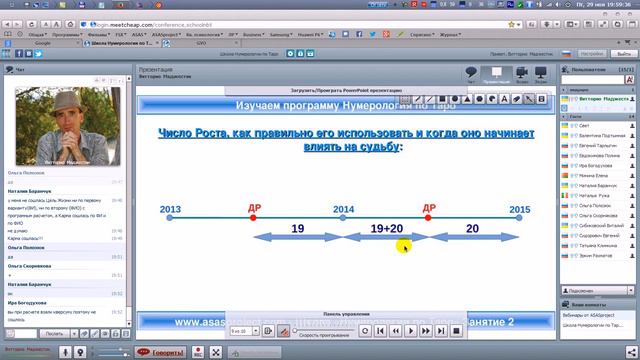Open the Программы bookmarks folder

point(67,35)
